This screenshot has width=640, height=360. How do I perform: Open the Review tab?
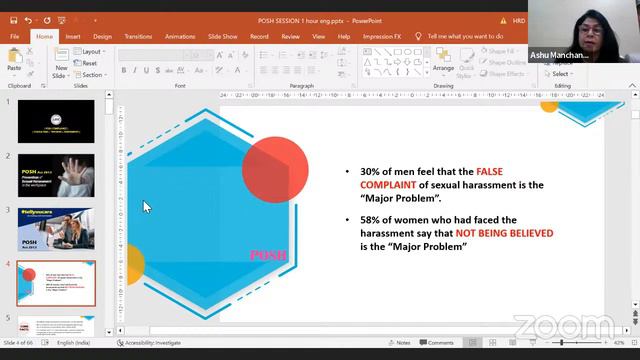pyautogui.click(x=290, y=36)
